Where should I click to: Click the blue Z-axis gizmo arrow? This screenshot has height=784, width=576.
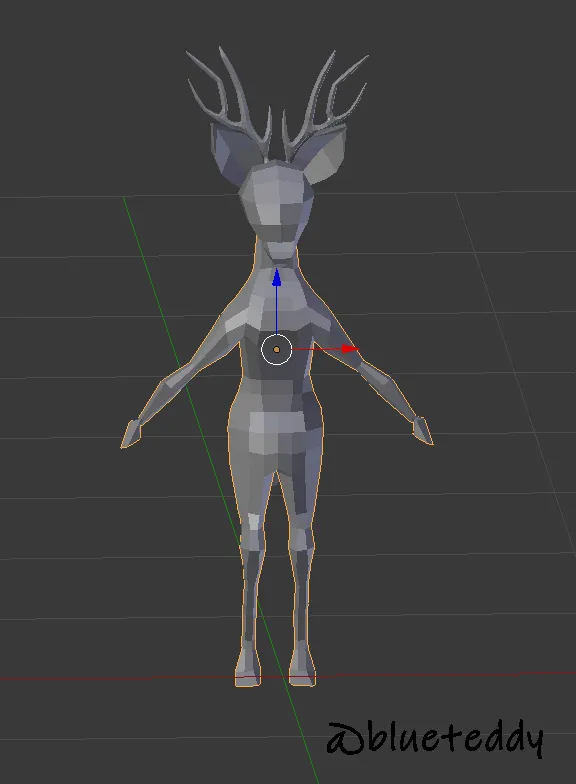[x=276, y=278]
